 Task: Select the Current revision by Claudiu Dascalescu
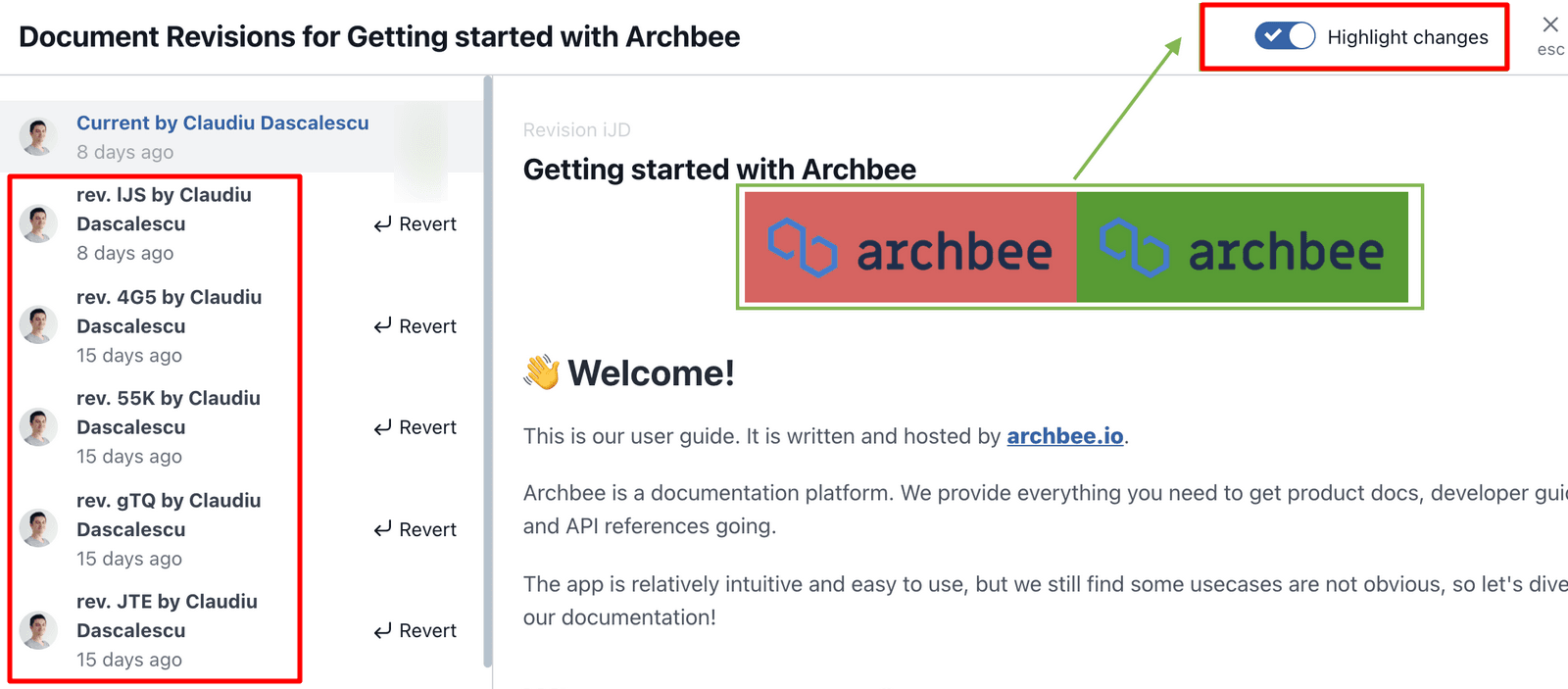point(222,123)
